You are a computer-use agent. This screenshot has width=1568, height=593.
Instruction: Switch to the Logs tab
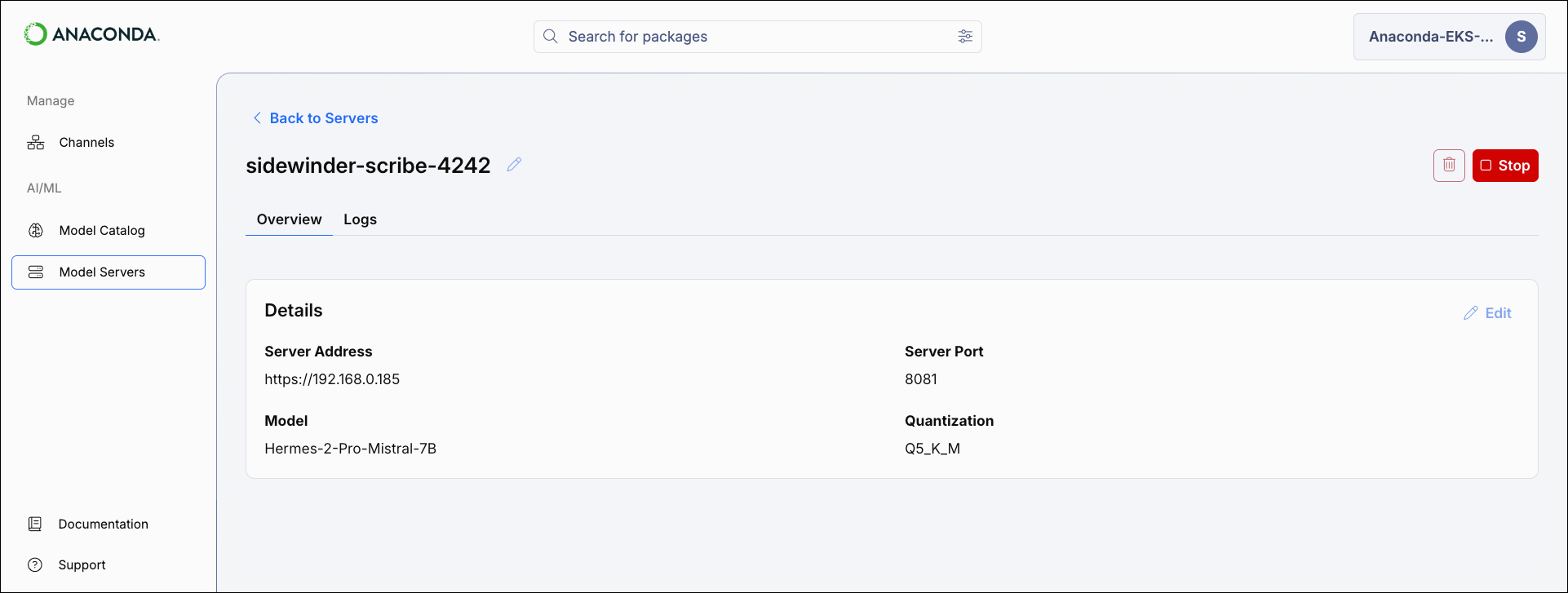pyautogui.click(x=360, y=219)
